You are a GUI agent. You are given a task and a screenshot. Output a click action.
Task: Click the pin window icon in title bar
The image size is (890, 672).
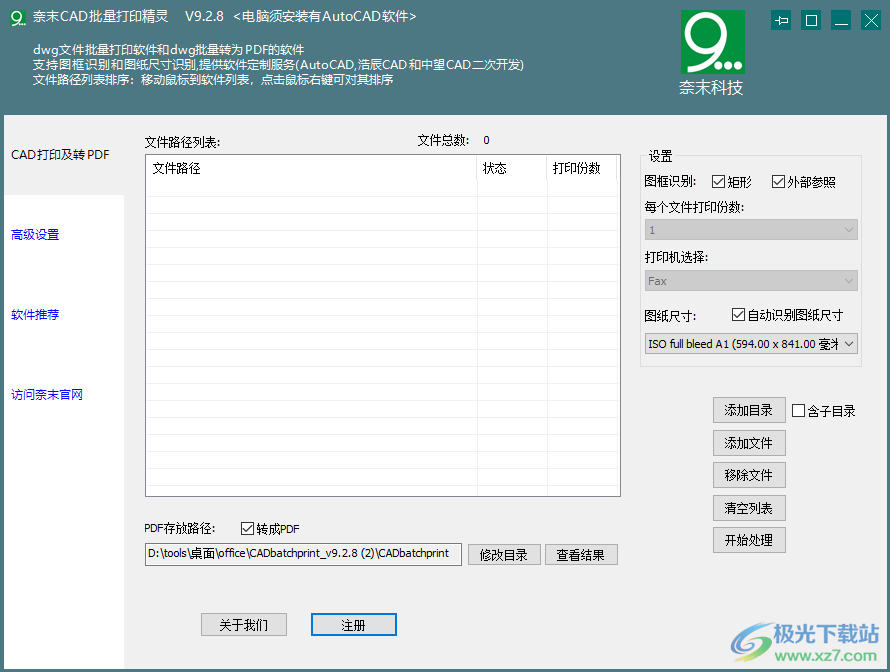[782, 21]
